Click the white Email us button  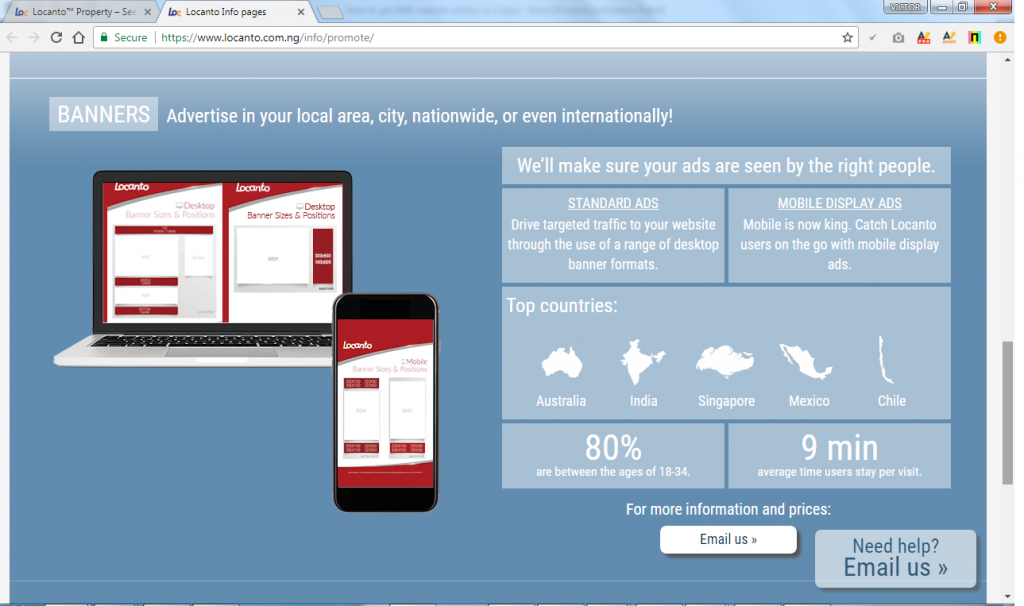click(x=728, y=539)
